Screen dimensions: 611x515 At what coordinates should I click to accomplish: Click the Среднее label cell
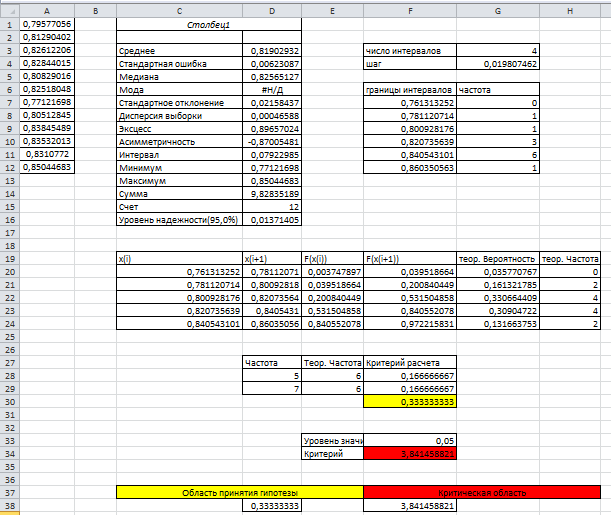(179, 51)
